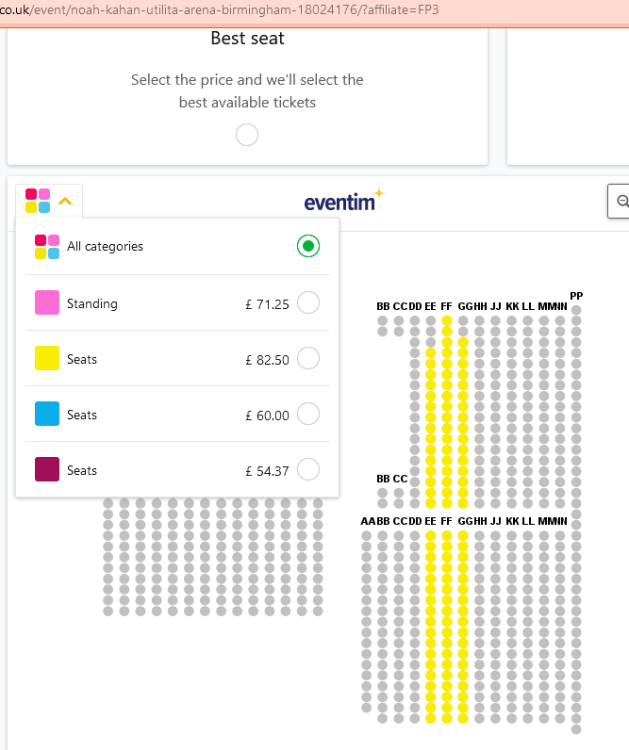Pick the top yellow seat in row FF
The image size is (629, 750).
(447, 320)
